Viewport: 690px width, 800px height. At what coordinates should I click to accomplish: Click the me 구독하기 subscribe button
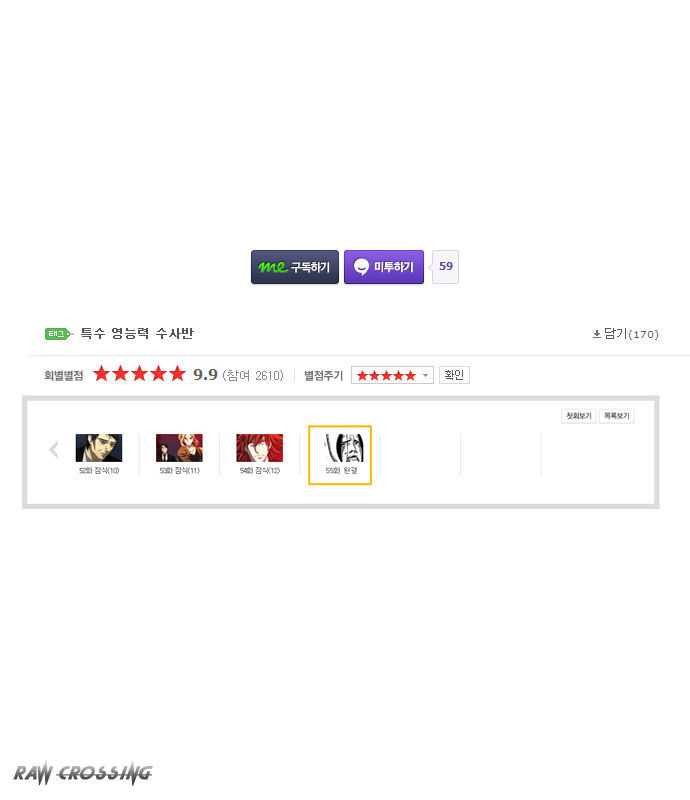(x=294, y=267)
